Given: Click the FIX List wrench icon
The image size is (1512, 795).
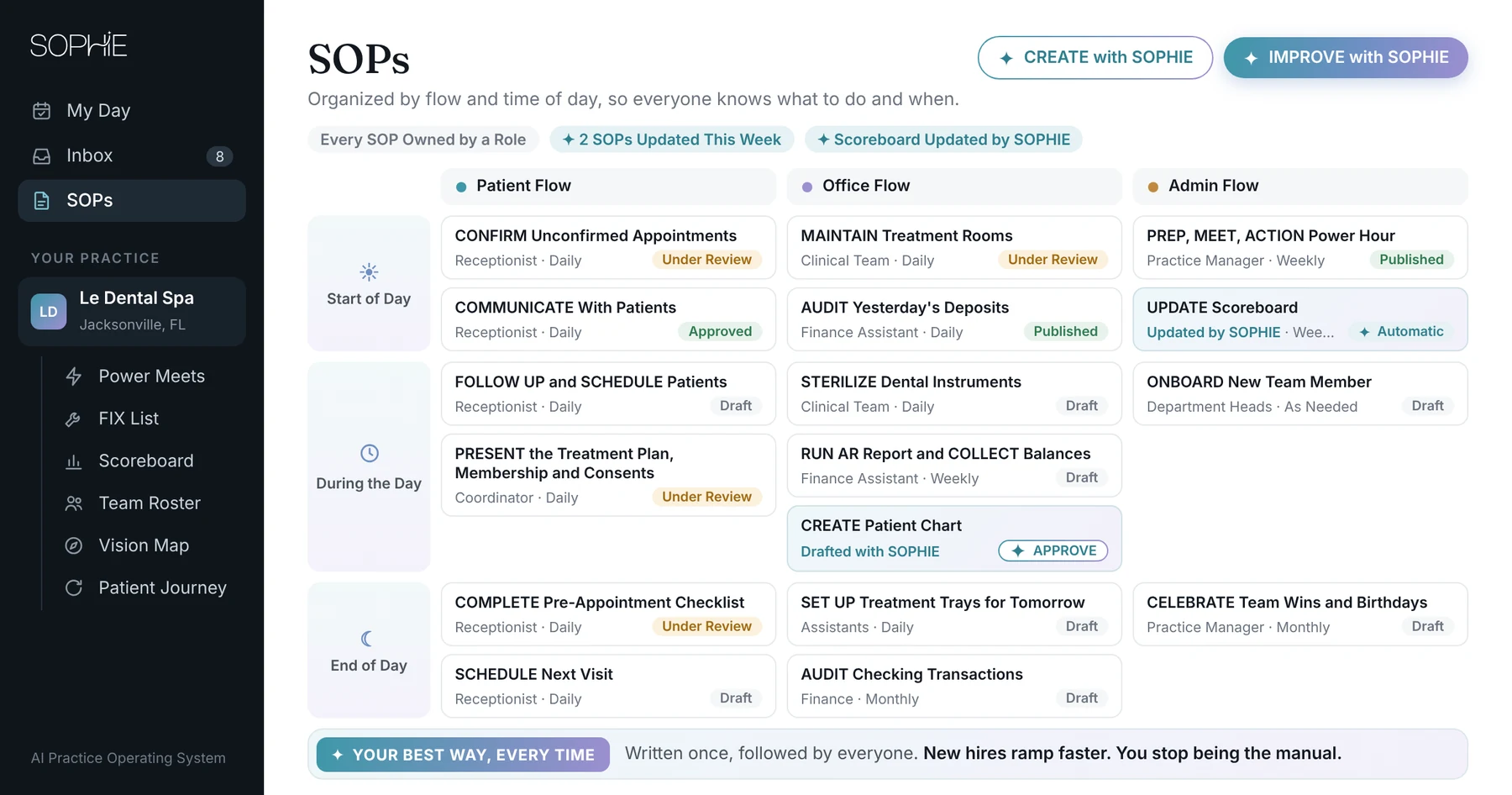Looking at the screenshot, I should pos(74,419).
